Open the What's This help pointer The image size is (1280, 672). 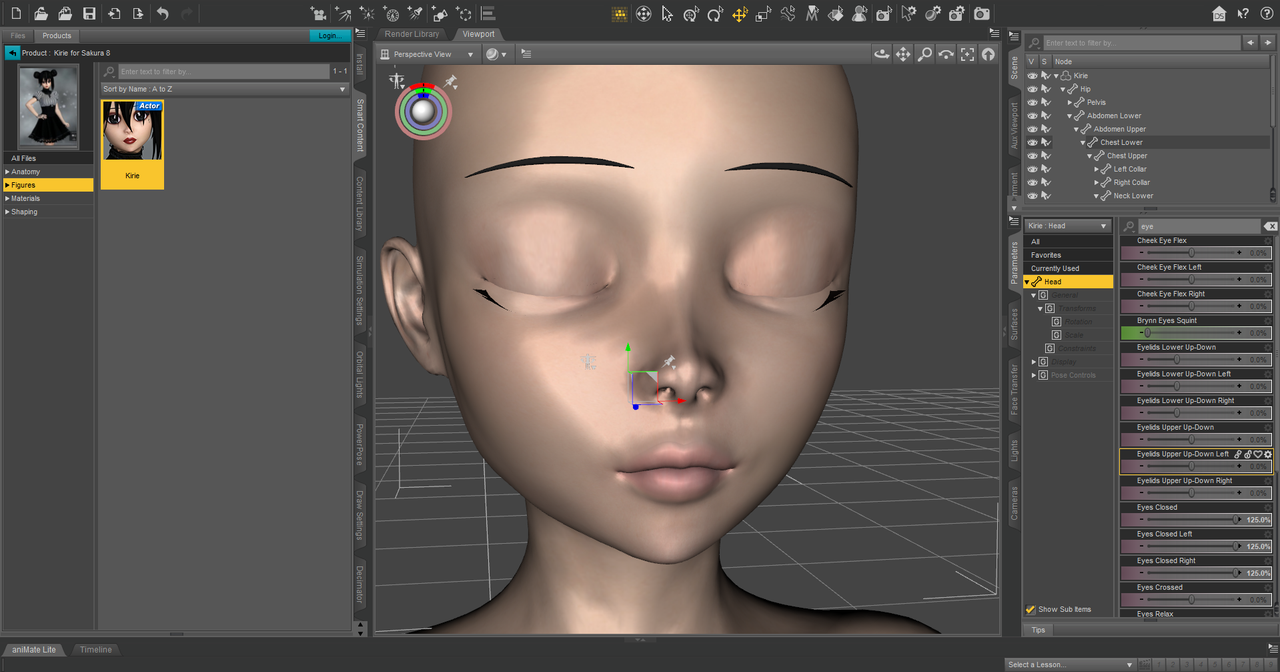[x=1243, y=14]
